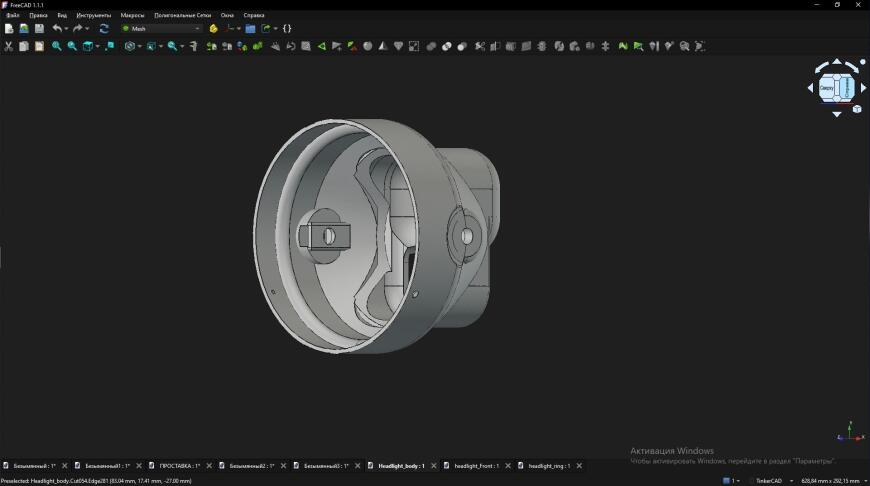The width and height of the screenshot is (870, 486).
Task: Expand the draw style dropdown arrow
Action: (x=139, y=46)
